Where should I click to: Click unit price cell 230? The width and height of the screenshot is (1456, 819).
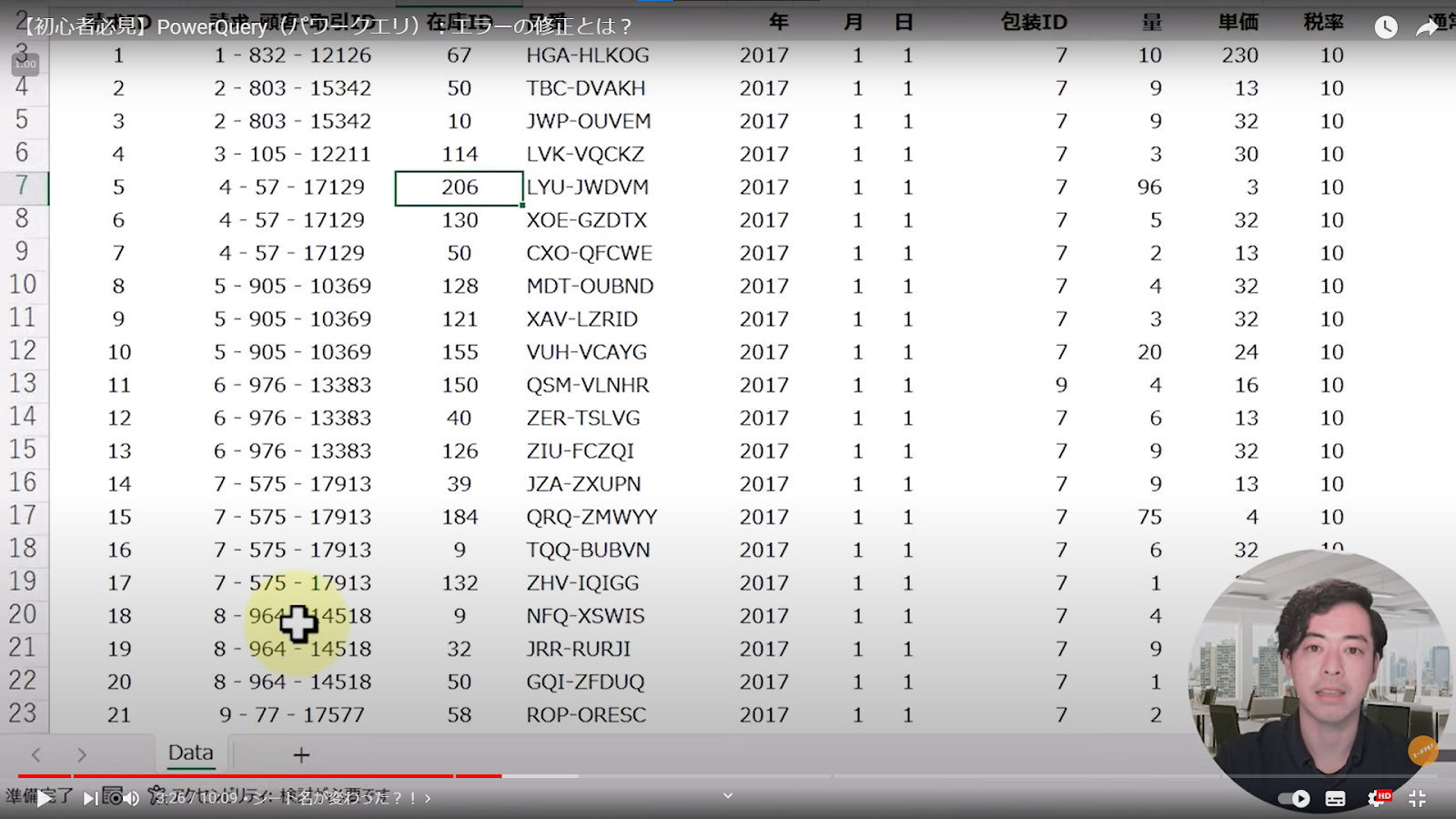(1239, 56)
